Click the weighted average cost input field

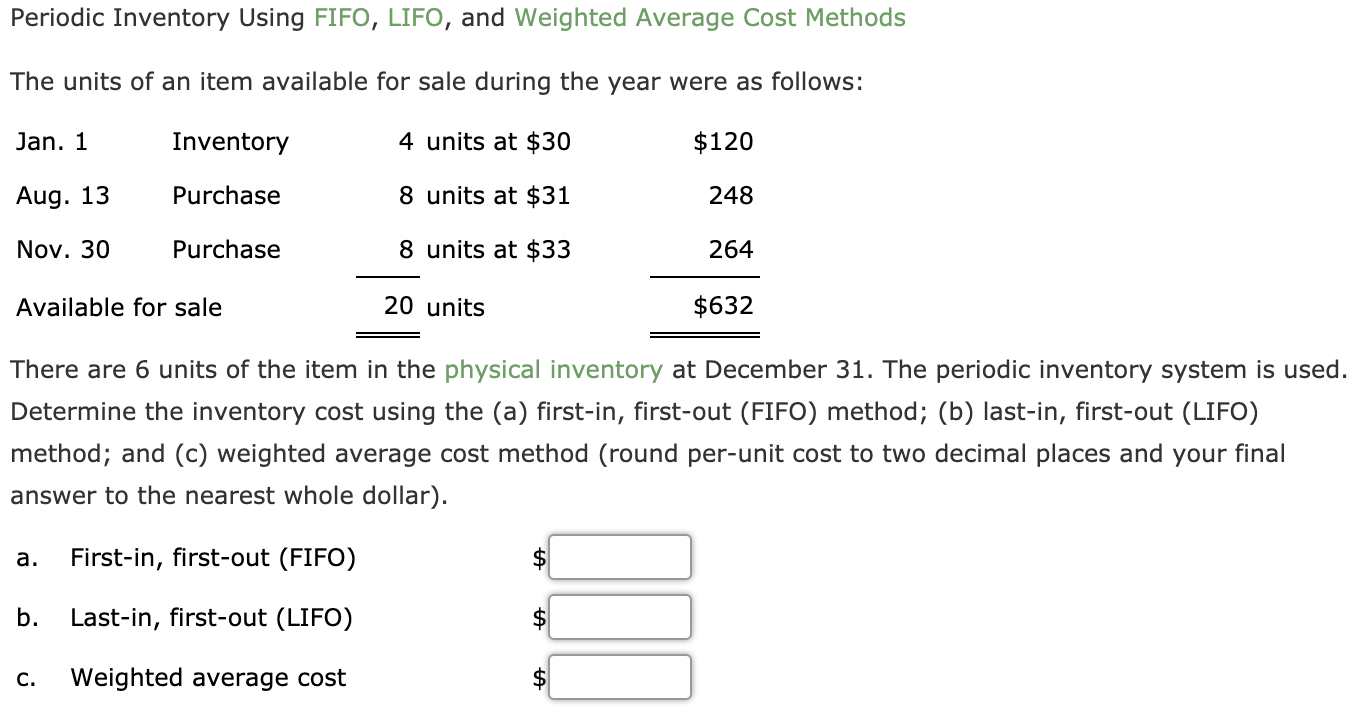[618, 676]
